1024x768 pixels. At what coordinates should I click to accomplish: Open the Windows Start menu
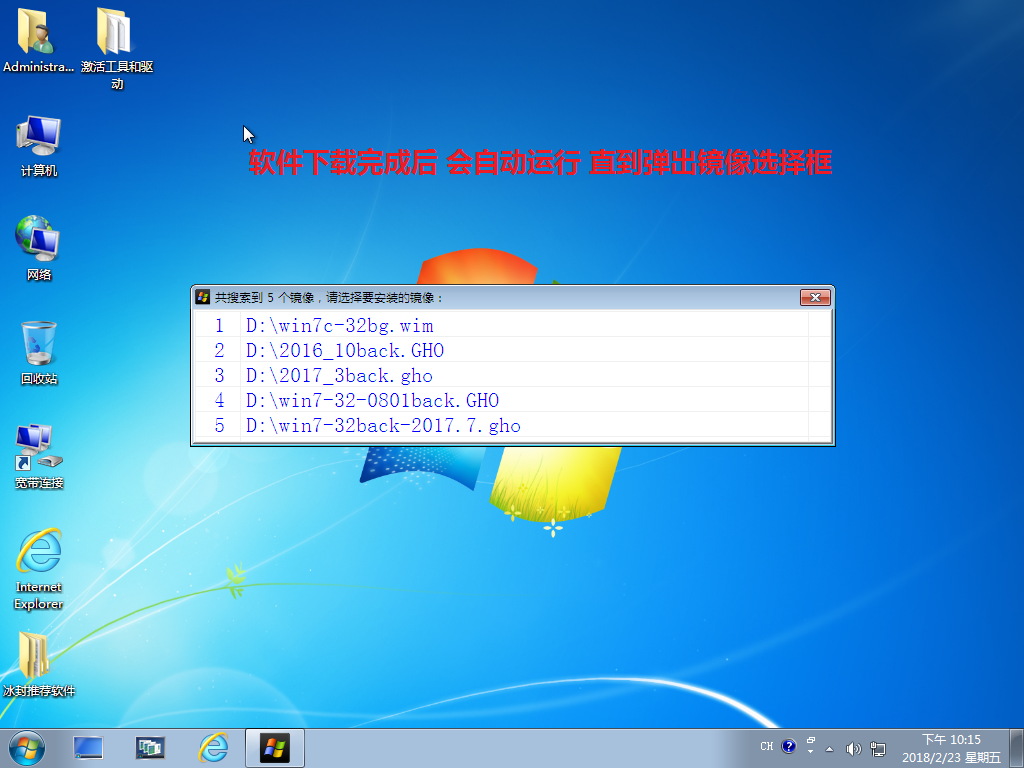(27, 748)
